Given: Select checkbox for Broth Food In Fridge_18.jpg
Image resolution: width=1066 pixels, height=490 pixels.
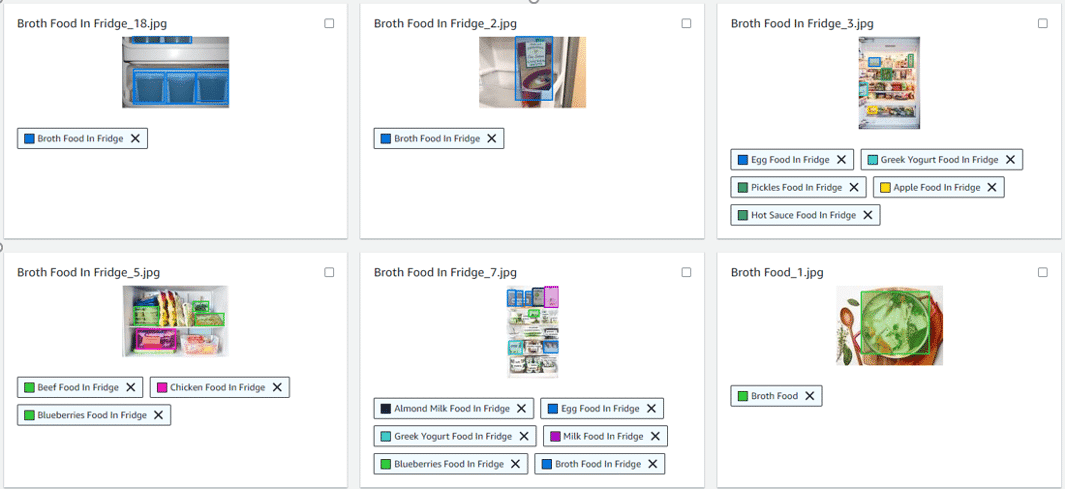Looking at the screenshot, I should (x=329, y=23).
